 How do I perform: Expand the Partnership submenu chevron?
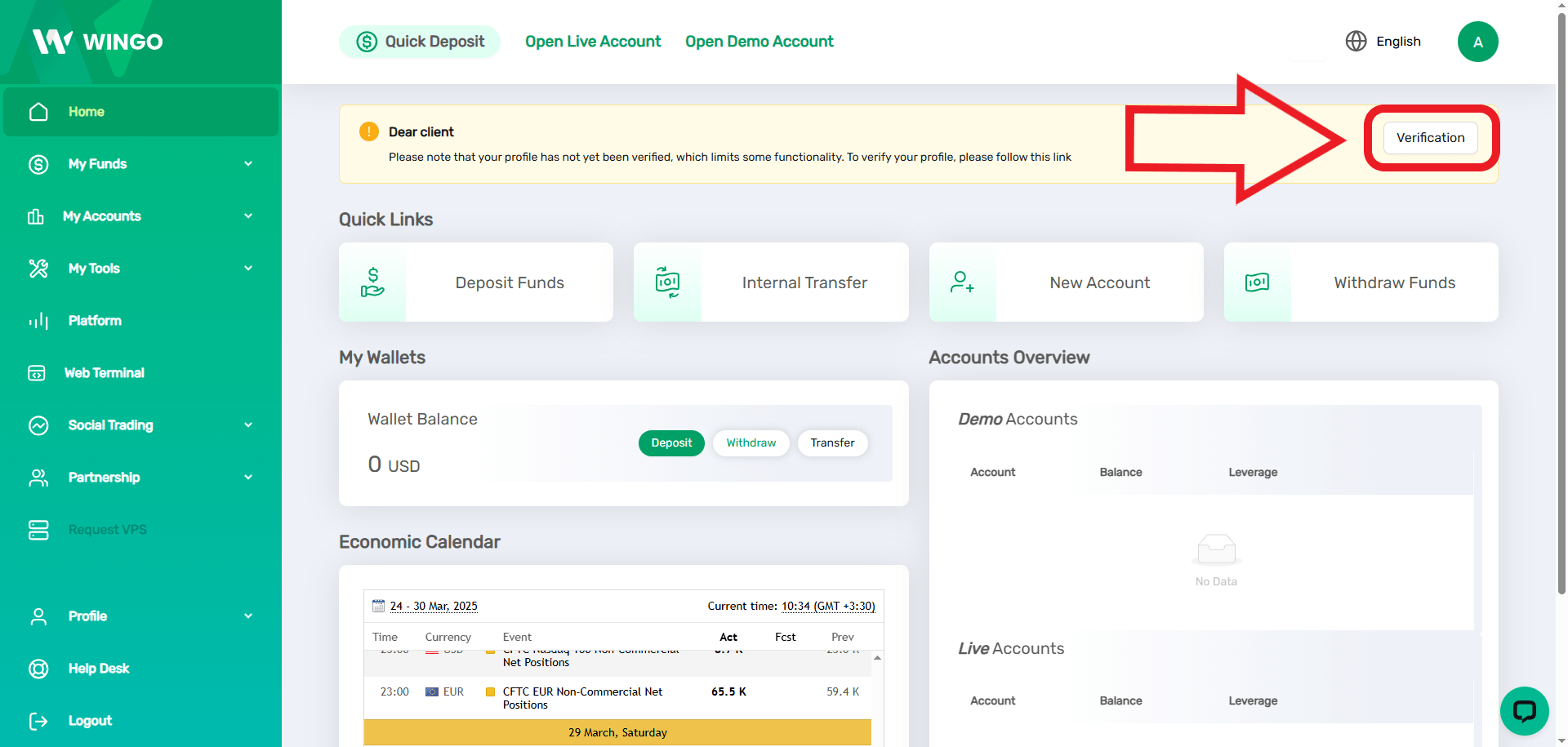248,478
